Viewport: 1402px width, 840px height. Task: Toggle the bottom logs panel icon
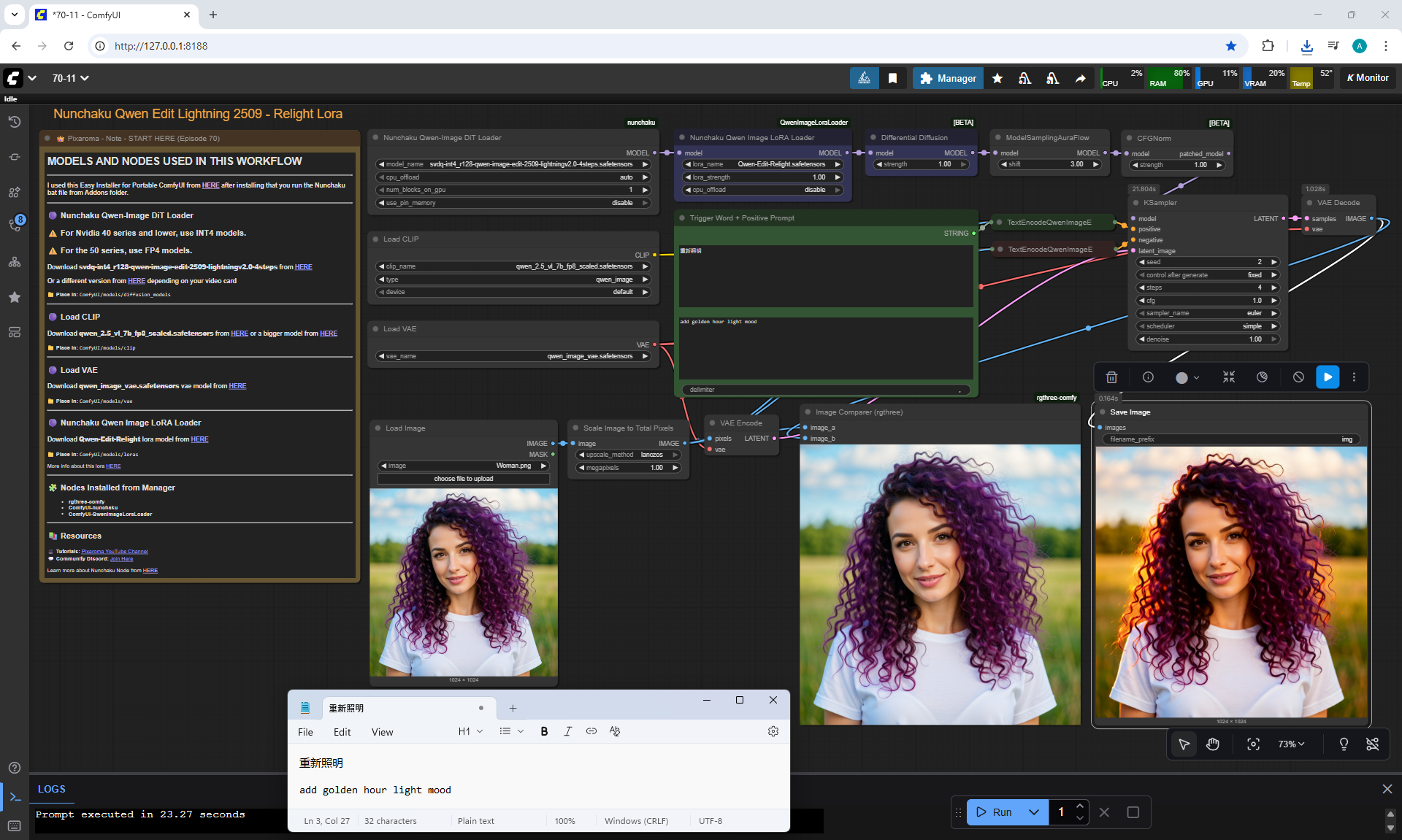click(15, 797)
